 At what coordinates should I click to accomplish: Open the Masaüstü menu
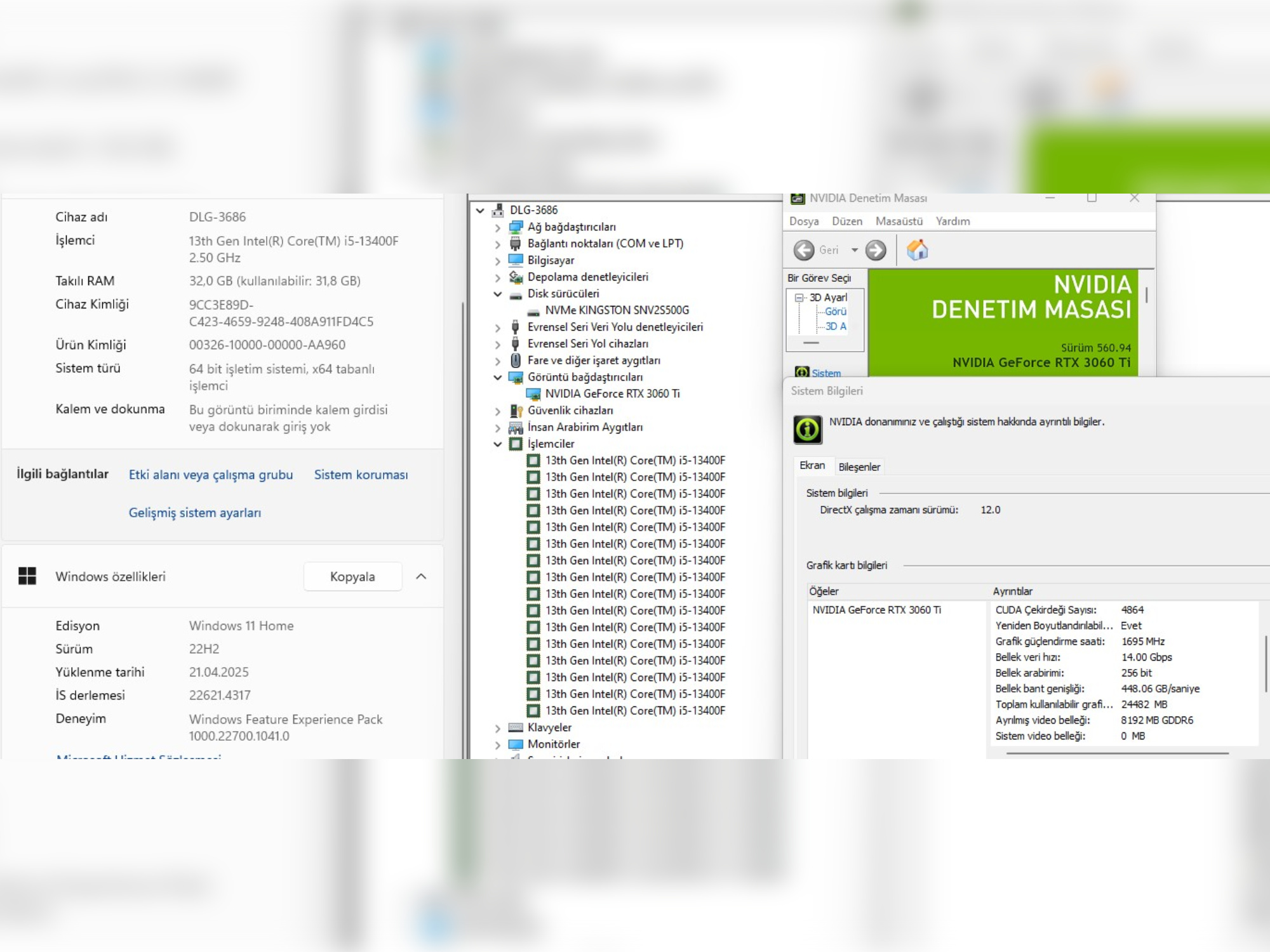pyautogui.click(x=899, y=221)
